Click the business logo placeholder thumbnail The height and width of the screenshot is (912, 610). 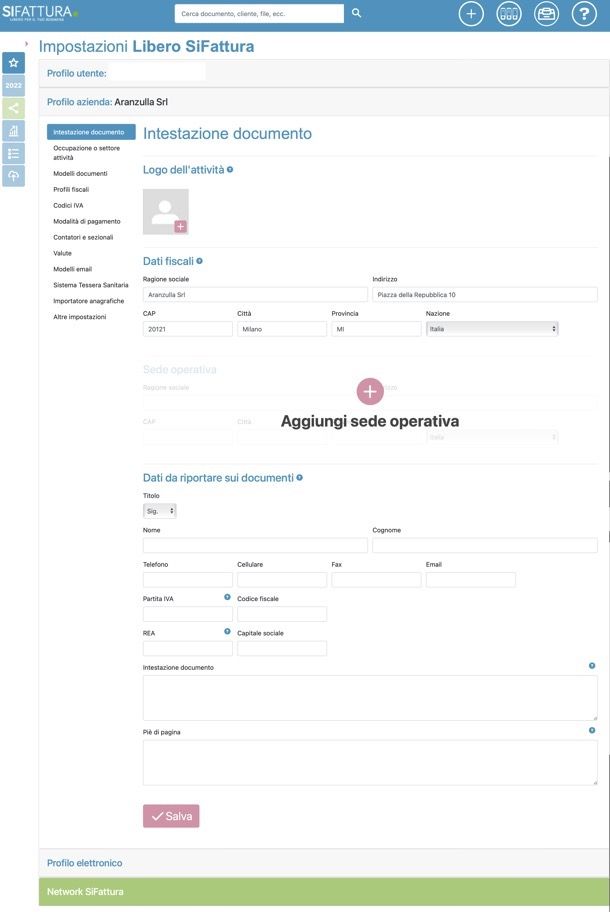pyautogui.click(x=165, y=211)
